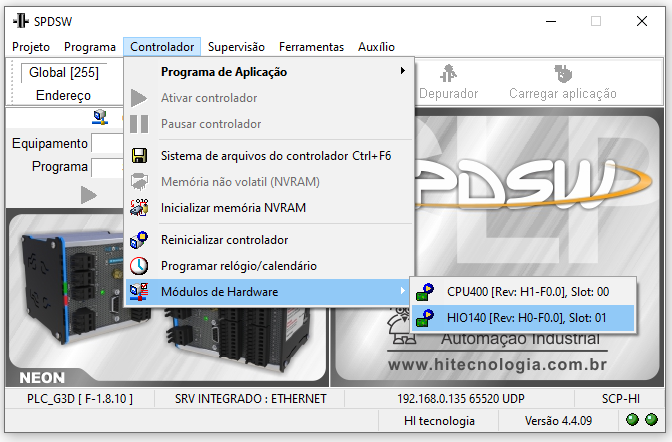This screenshot has height=442, width=672.
Task: Click the SPDSW application title icon
Action: [x=21, y=21]
